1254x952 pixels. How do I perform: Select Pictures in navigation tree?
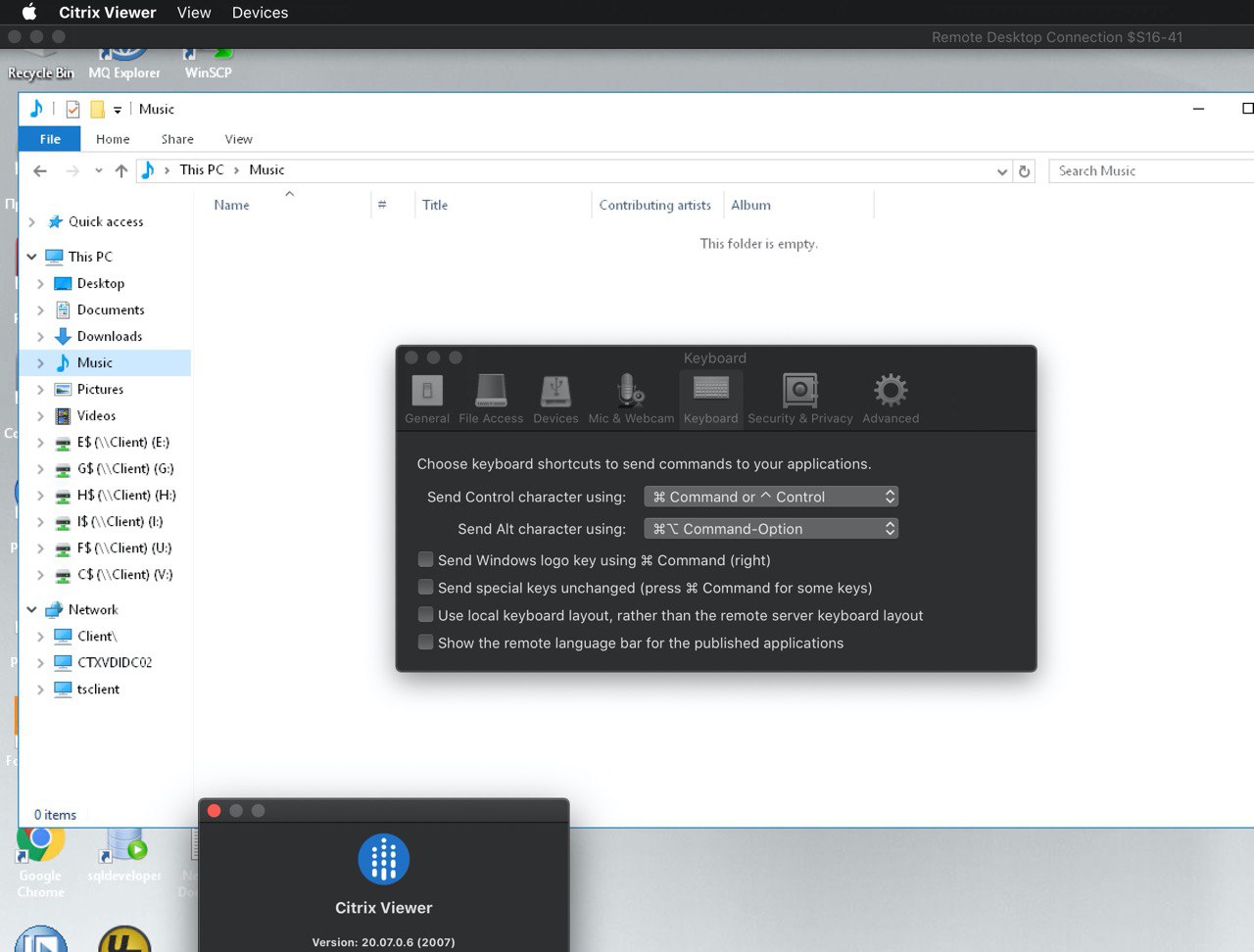[x=100, y=389]
